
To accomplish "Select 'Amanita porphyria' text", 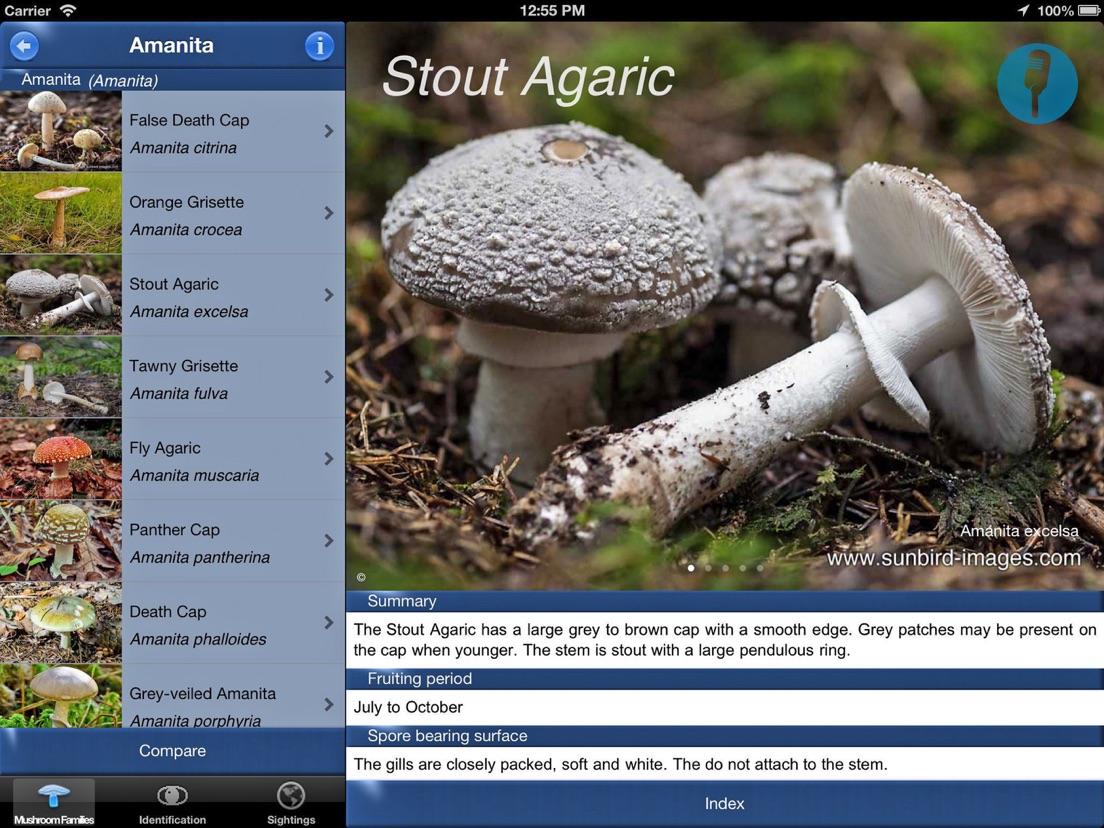I will [195, 720].
